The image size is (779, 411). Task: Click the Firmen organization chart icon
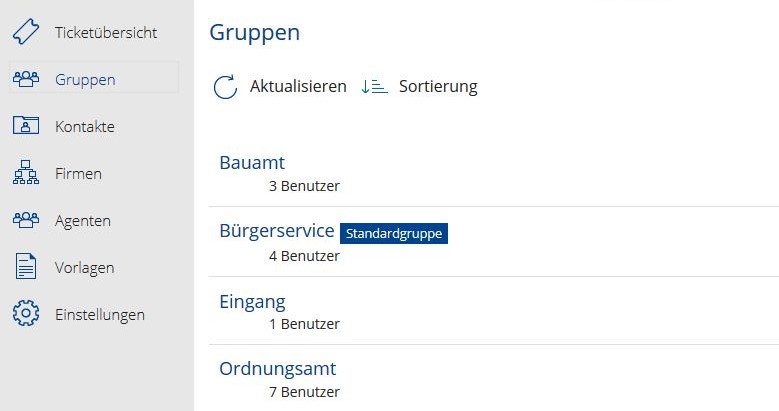[26, 172]
